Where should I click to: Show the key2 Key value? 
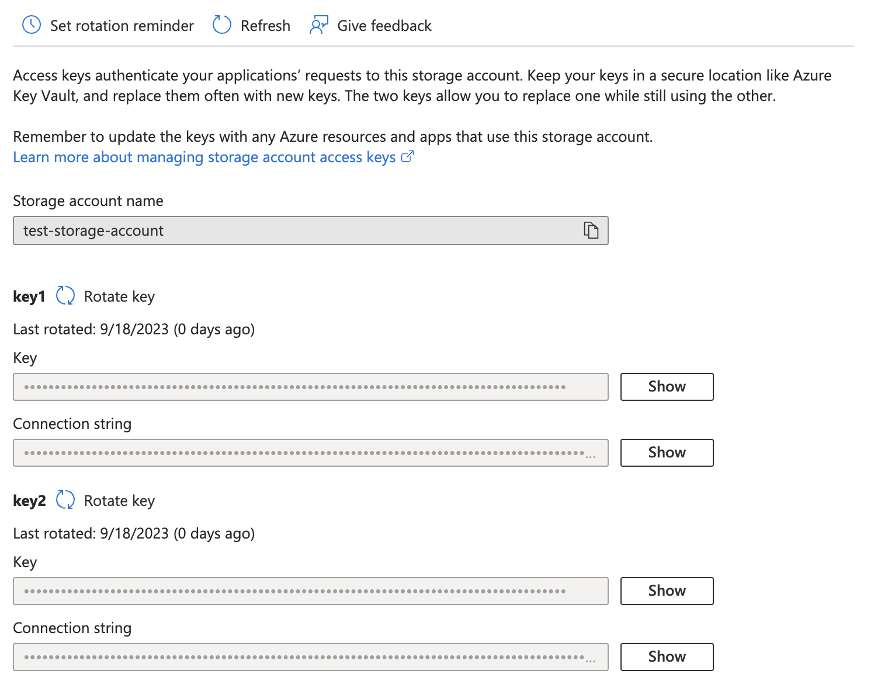tap(666, 590)
